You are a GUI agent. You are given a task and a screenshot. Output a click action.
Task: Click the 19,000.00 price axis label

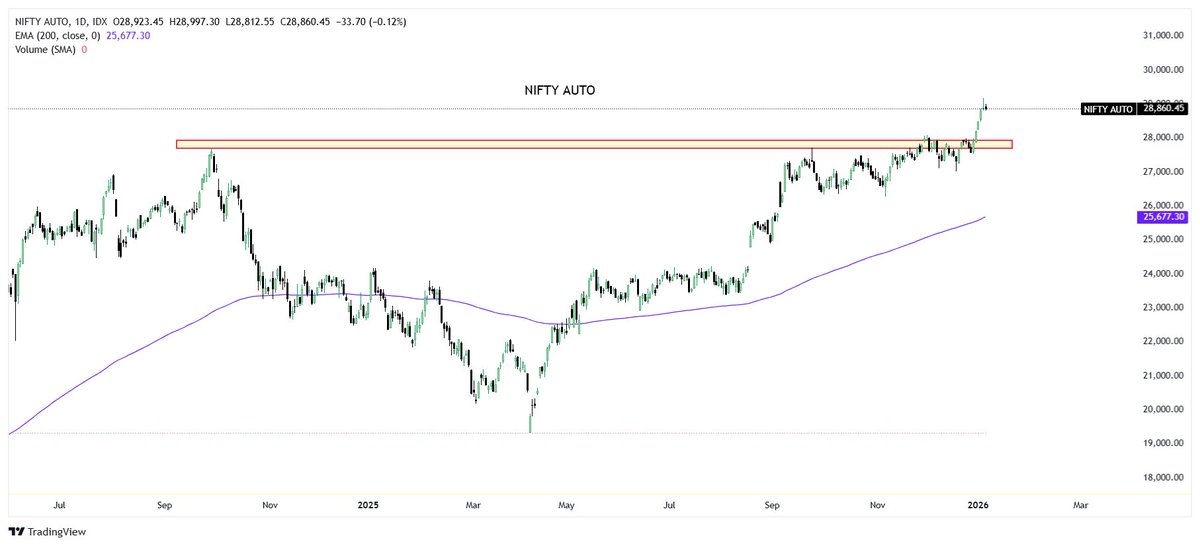pos(1163,444)
